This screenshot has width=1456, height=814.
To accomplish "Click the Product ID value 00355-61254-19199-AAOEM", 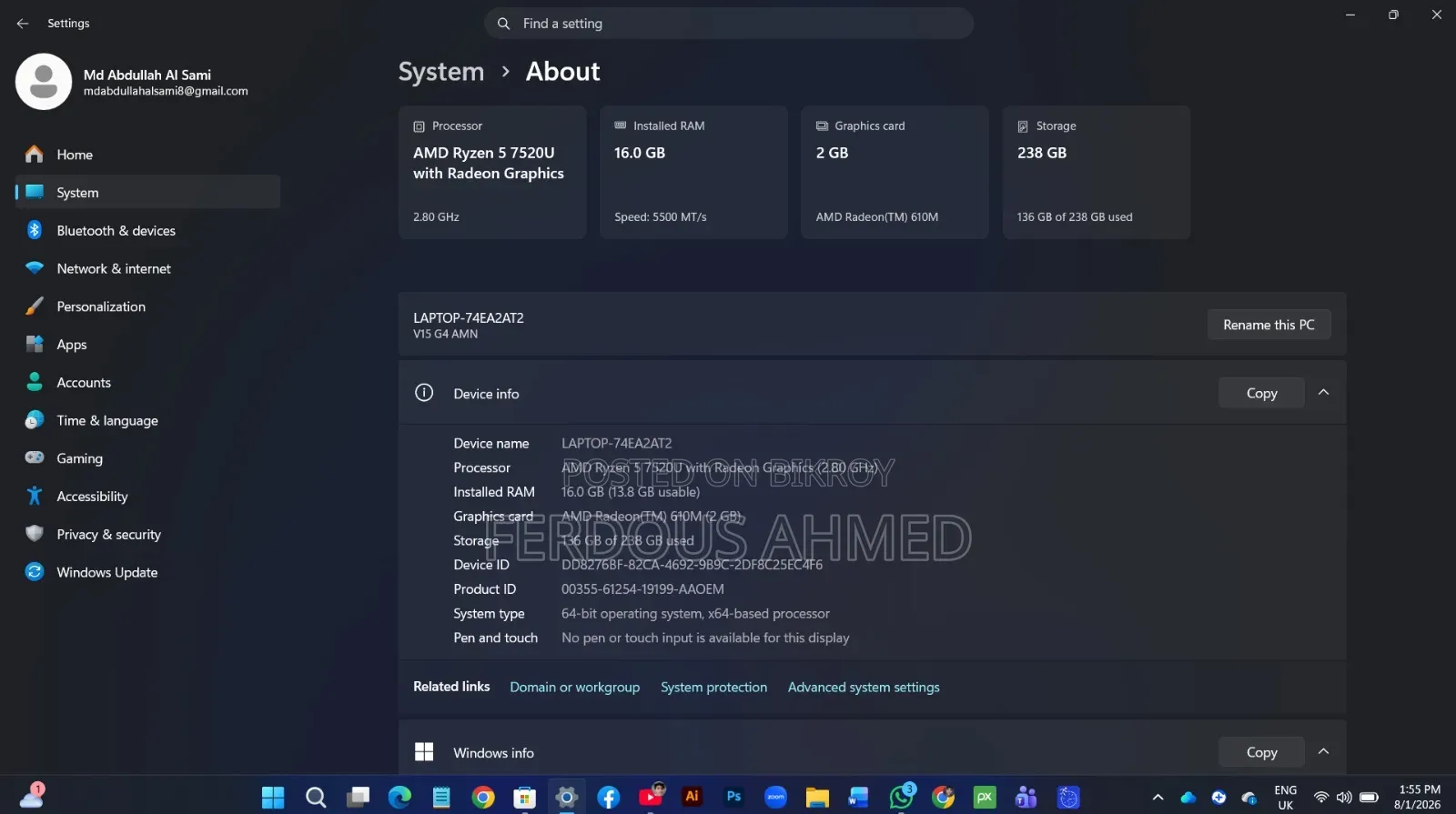I will (x=642, y=589).
